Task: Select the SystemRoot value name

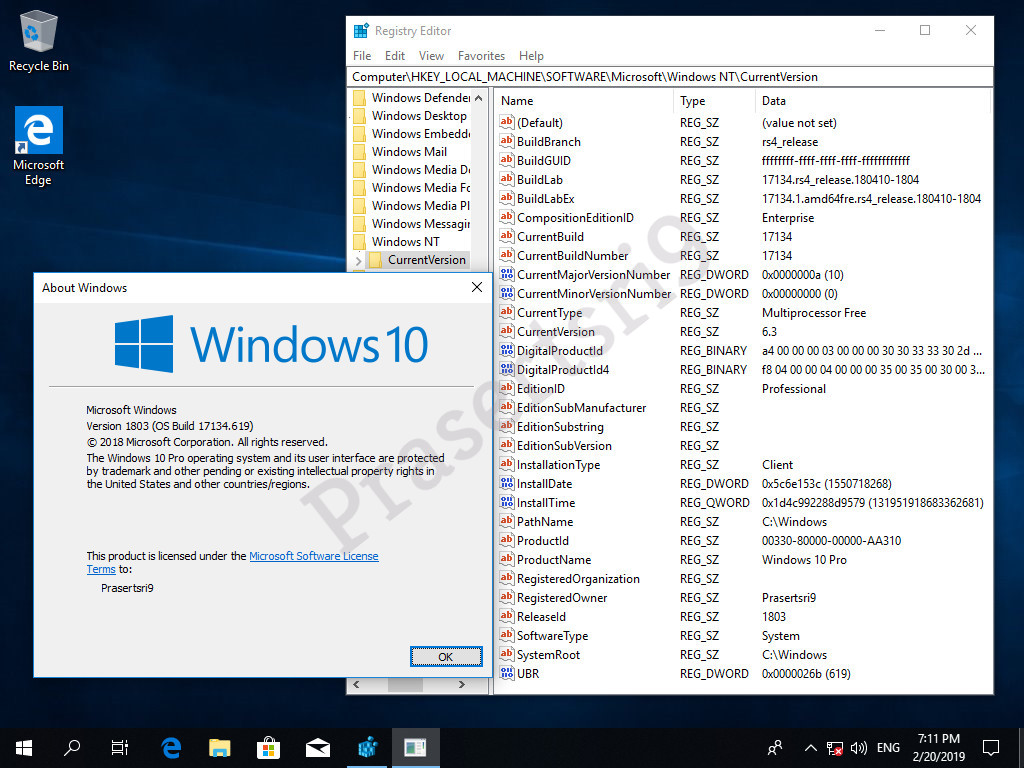Action: tap(549, 654)
